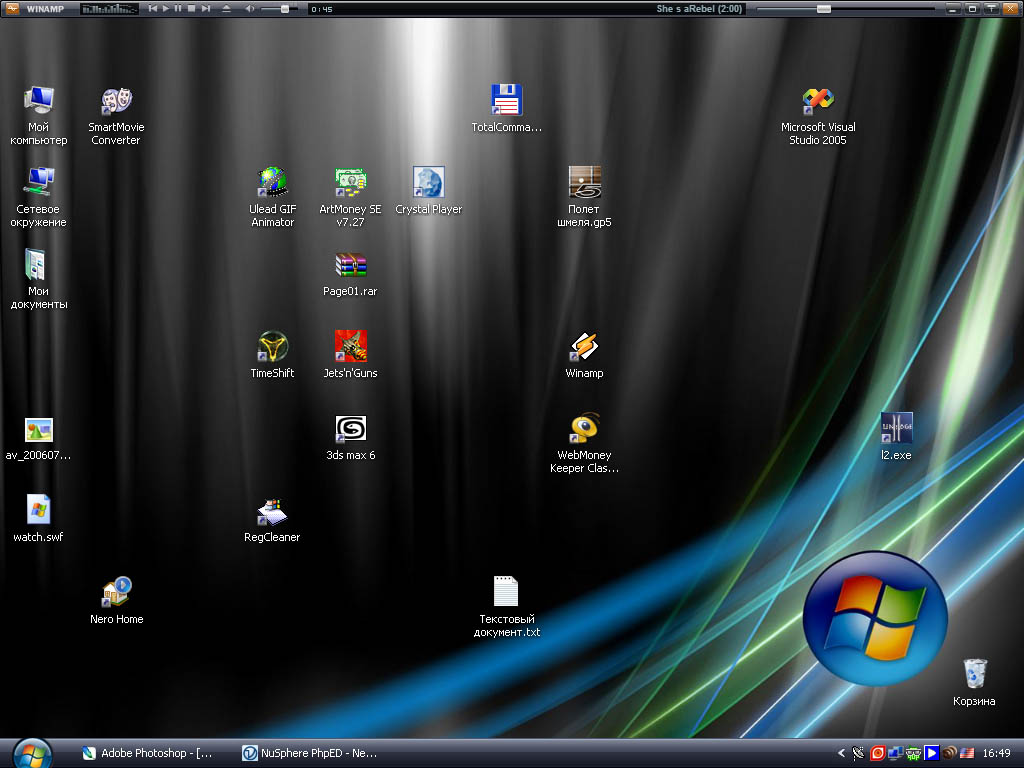Expand hidden system tray icons arrow
This screenshot has height=768, width=1024.
coord(841,753)
